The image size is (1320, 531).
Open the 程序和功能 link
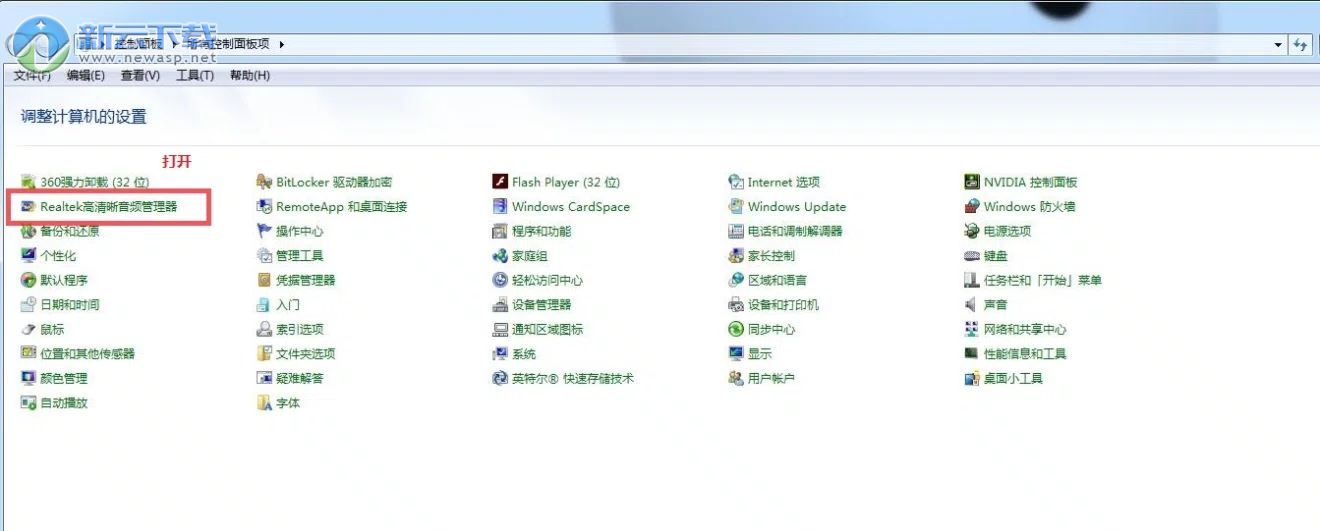[542, 231]
